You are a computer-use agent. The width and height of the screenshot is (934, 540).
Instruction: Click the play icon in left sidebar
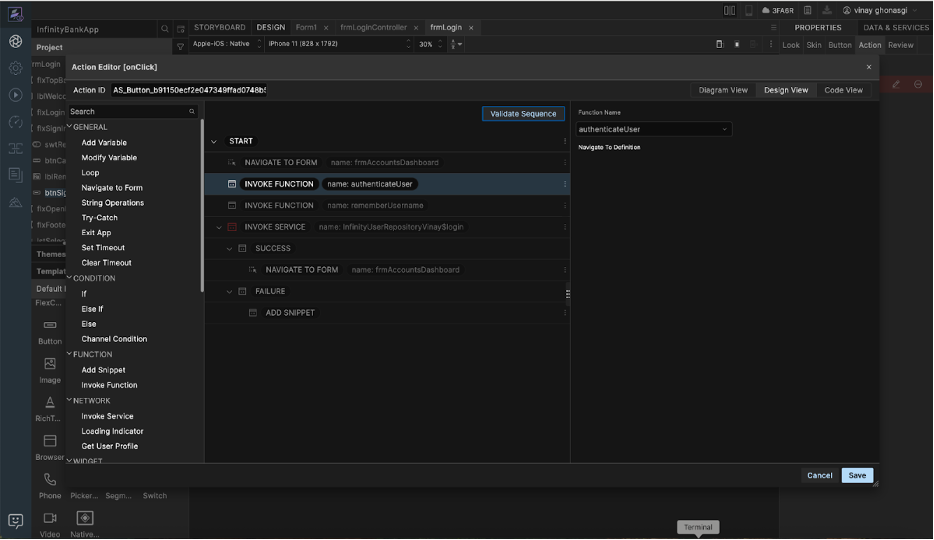tap(15, 95)
